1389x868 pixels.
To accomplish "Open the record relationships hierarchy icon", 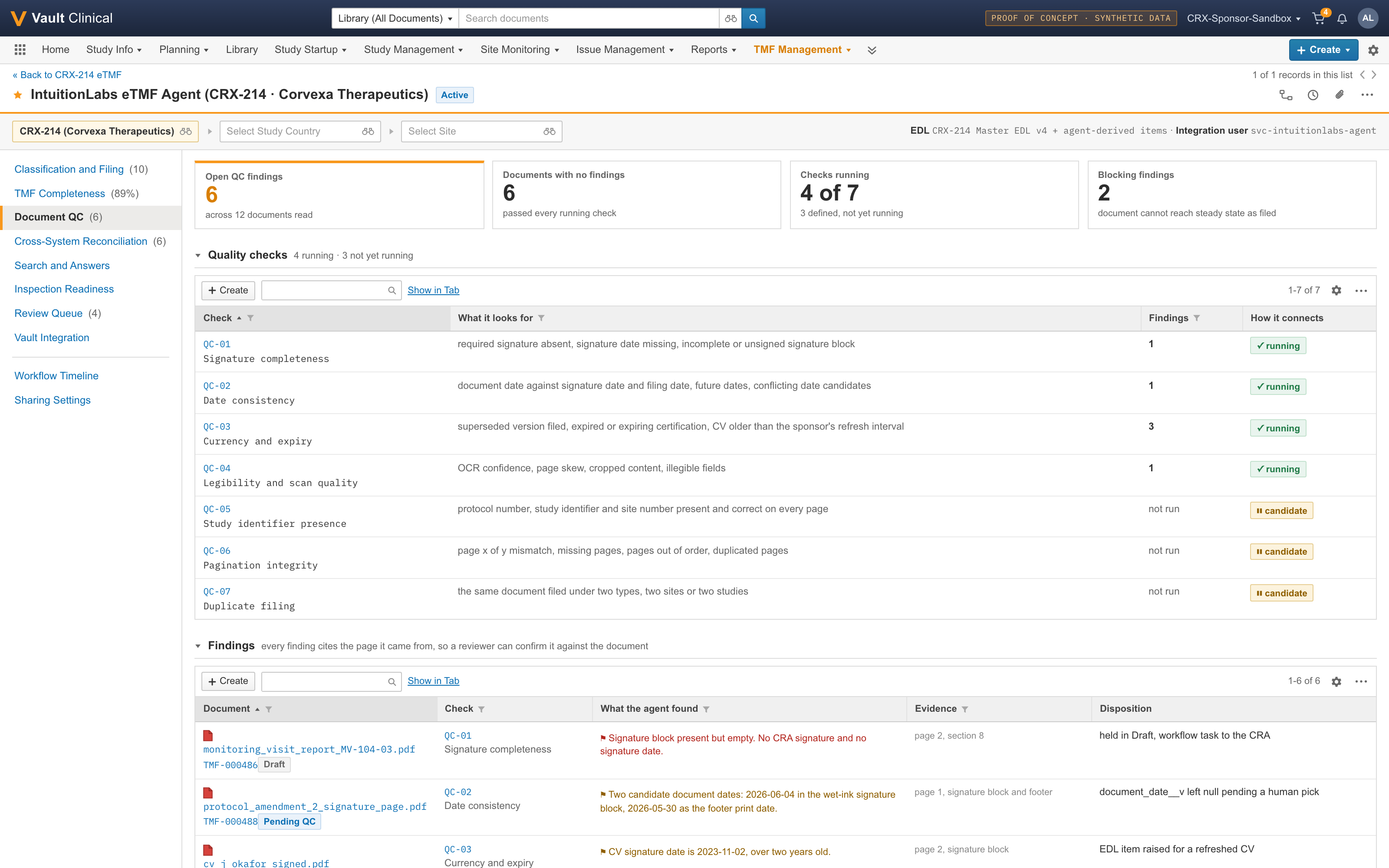I will point(1286,95).
